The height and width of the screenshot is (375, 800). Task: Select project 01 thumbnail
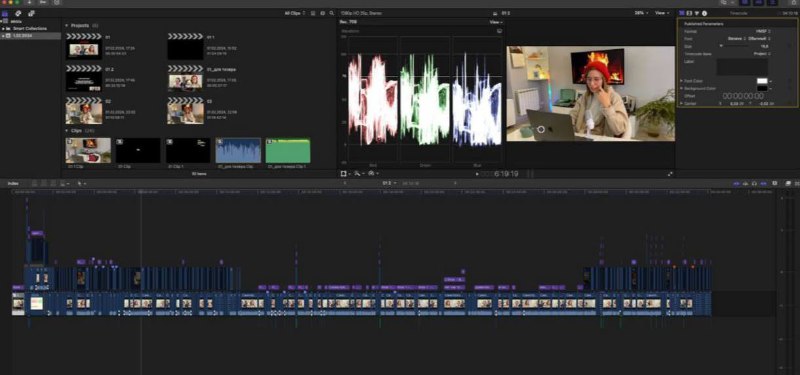point(84,47)
